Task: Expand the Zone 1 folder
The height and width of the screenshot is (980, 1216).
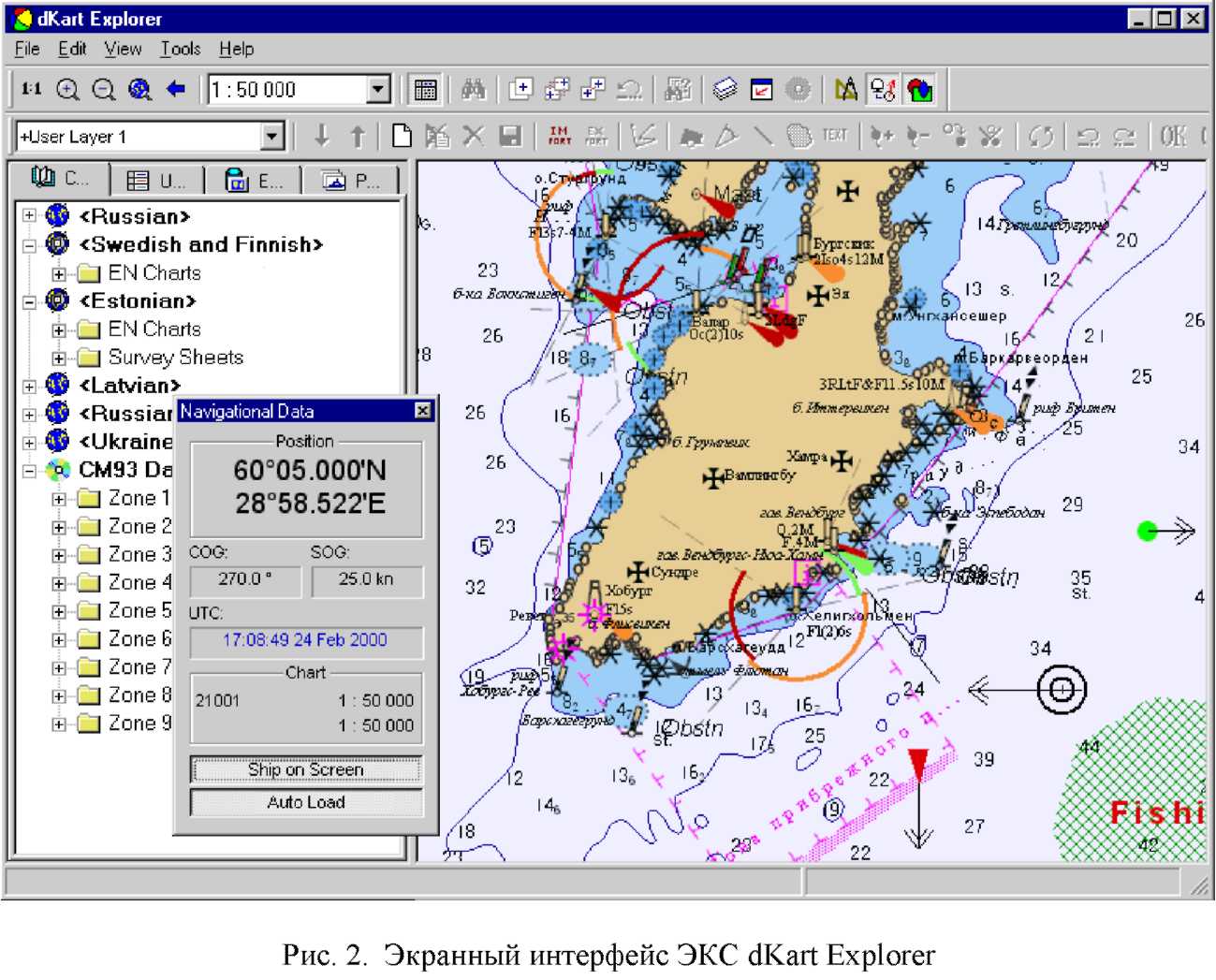Action: (59, 499)
